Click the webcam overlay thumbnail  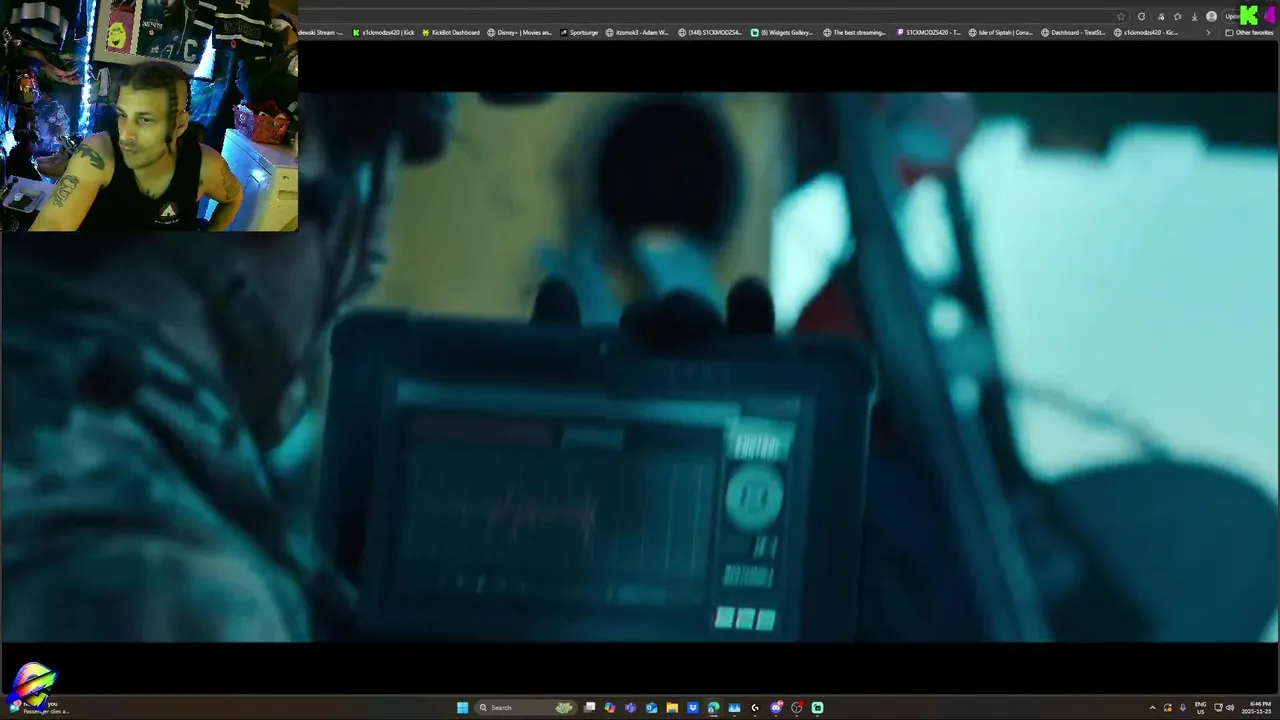[x=149, y=116]
